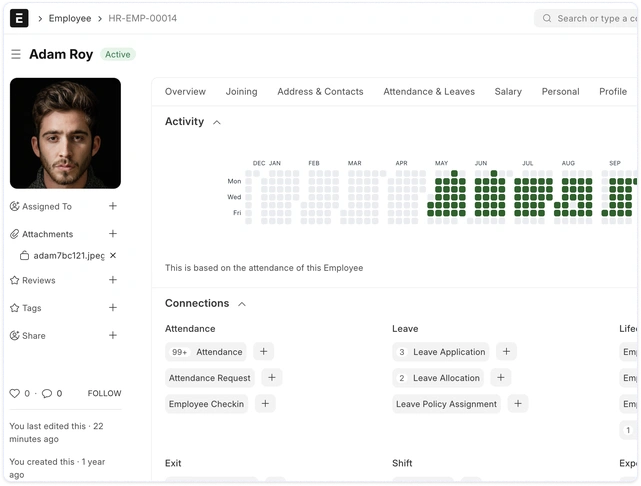The height and width of the screenshot is (486, 641).
Task: Click the search magnifier icon
Action: point(547,18)
